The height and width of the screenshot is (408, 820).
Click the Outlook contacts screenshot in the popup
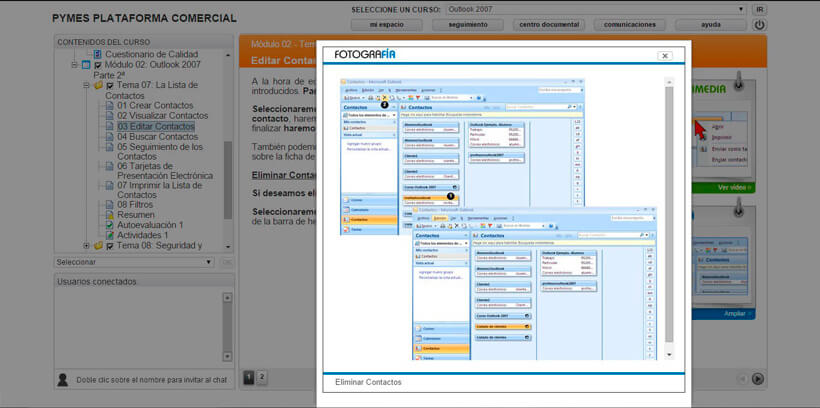pos(498,219)
